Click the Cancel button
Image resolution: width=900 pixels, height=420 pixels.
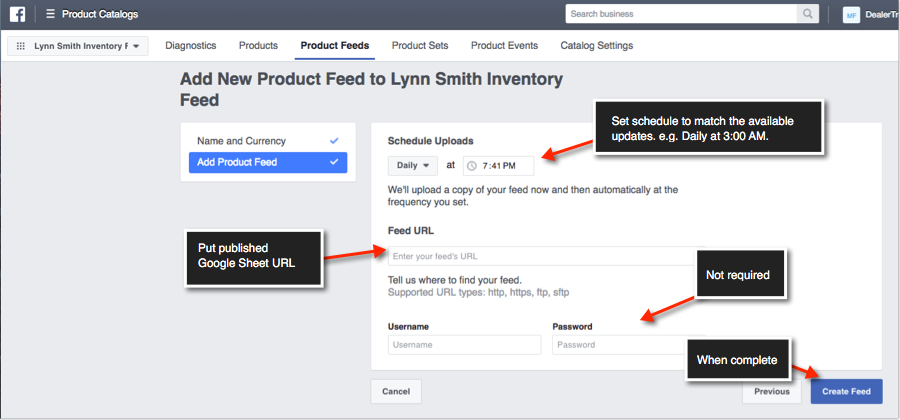point(396,391)
